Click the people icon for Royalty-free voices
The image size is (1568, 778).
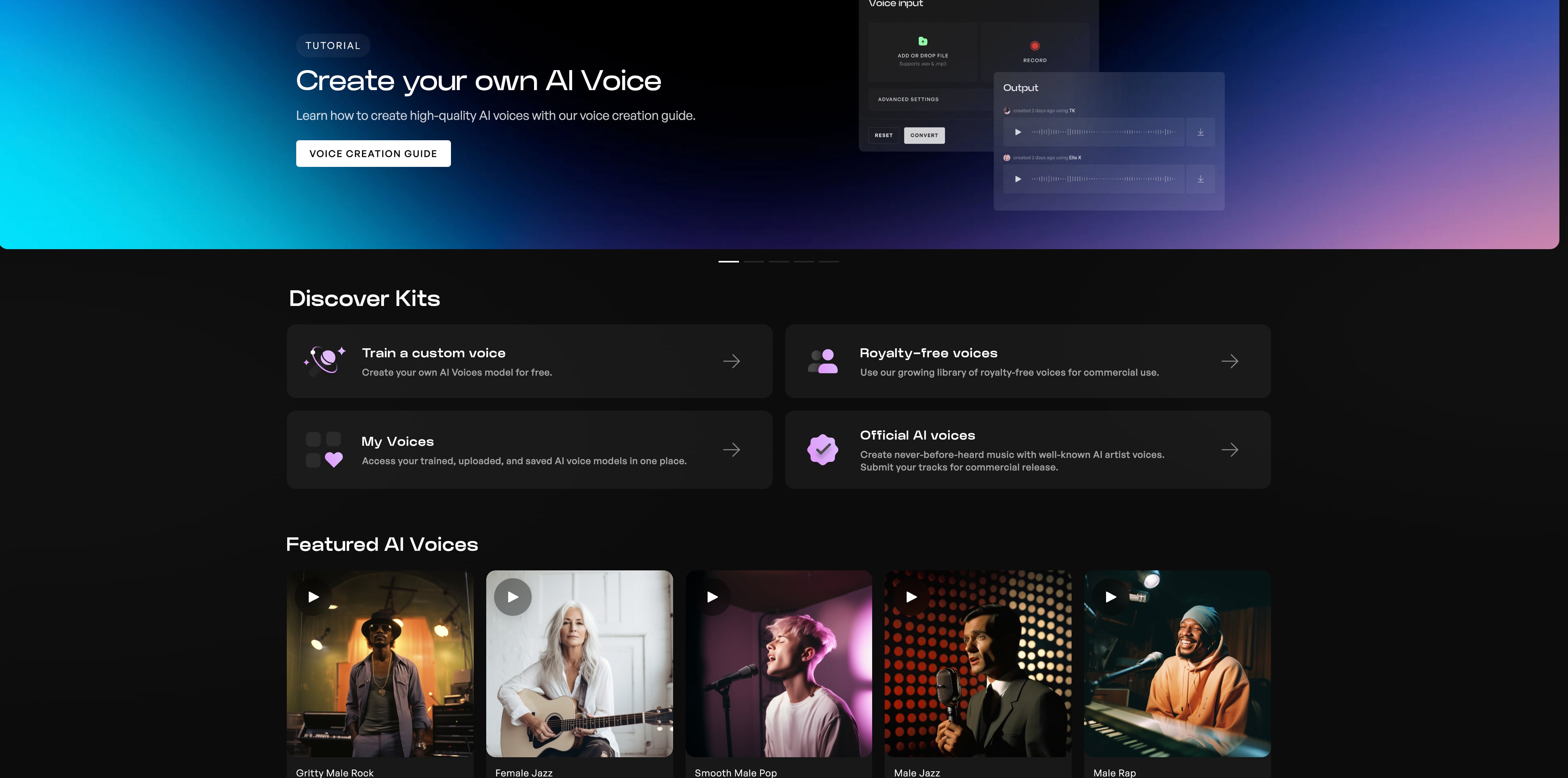(x=822, y=361)
